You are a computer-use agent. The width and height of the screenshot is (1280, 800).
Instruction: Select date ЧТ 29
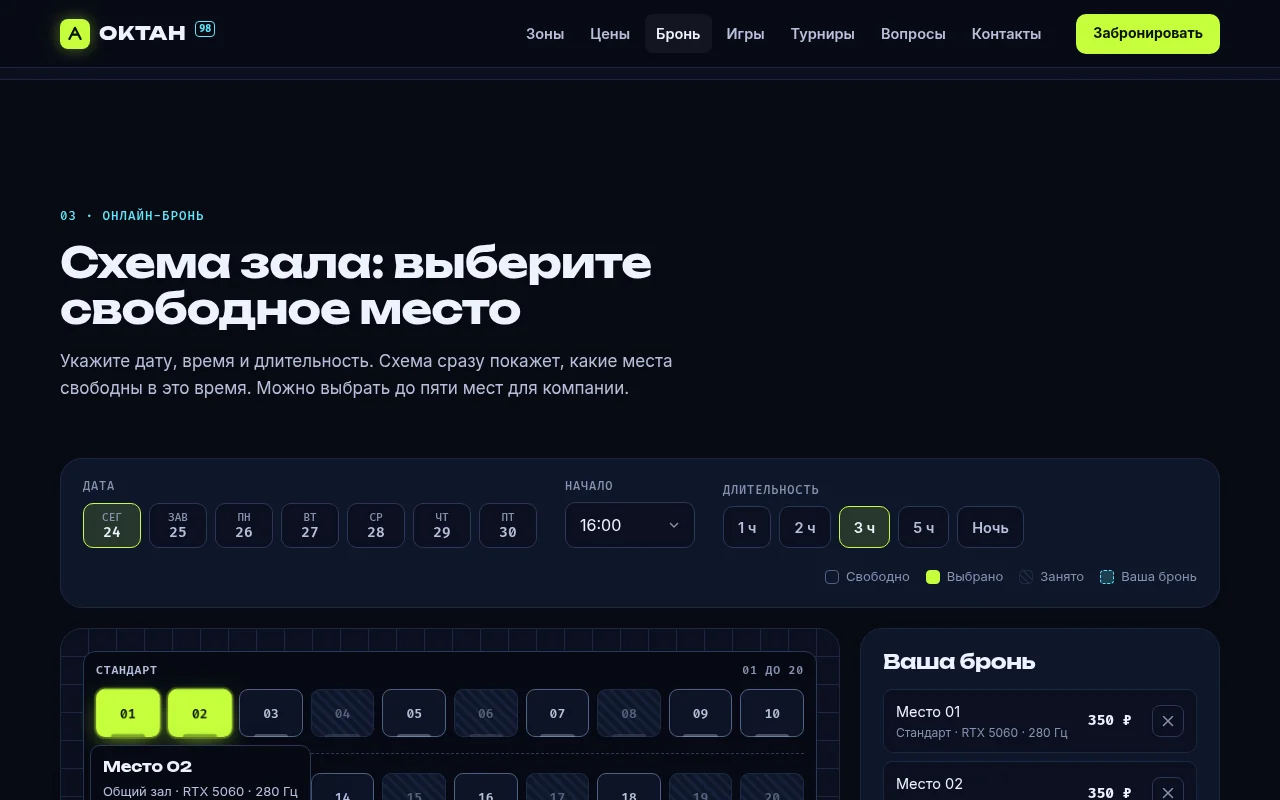click(x=442, y=526)
